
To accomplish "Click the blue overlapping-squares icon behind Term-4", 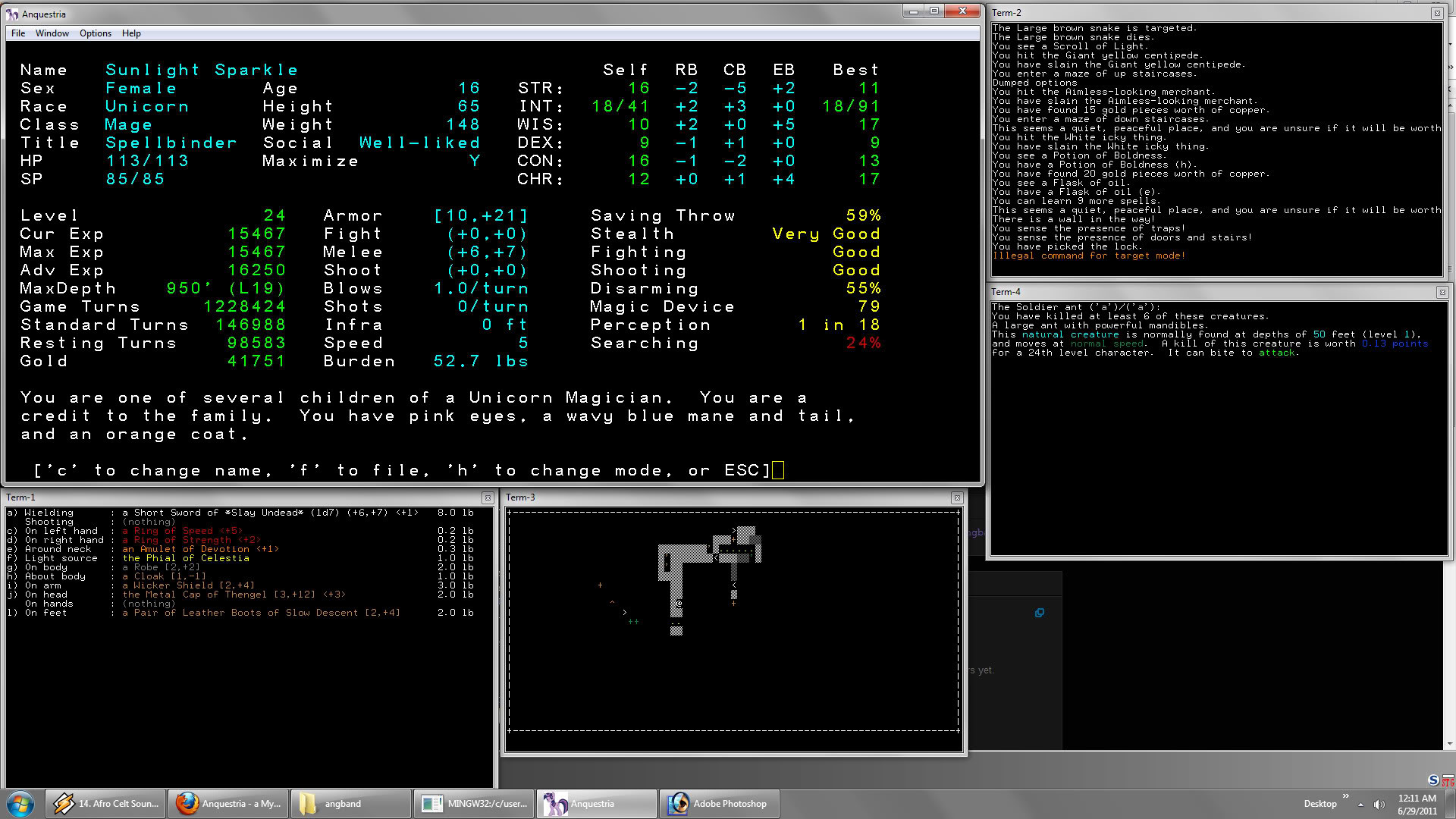I will click(x=1040, y=613).
